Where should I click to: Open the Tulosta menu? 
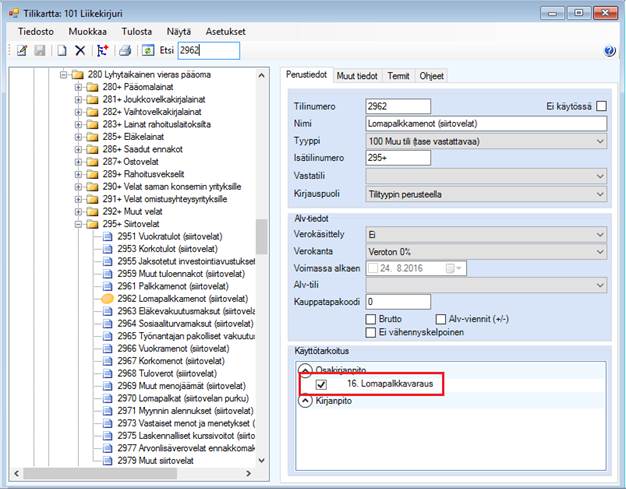pyautogui.click(x=137, y=32)
